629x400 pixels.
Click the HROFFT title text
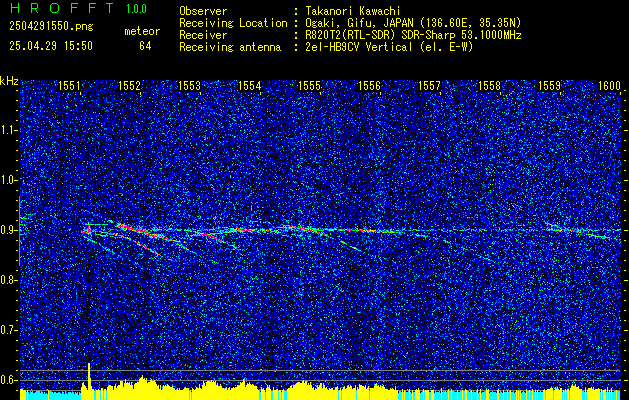coord(62,8)
